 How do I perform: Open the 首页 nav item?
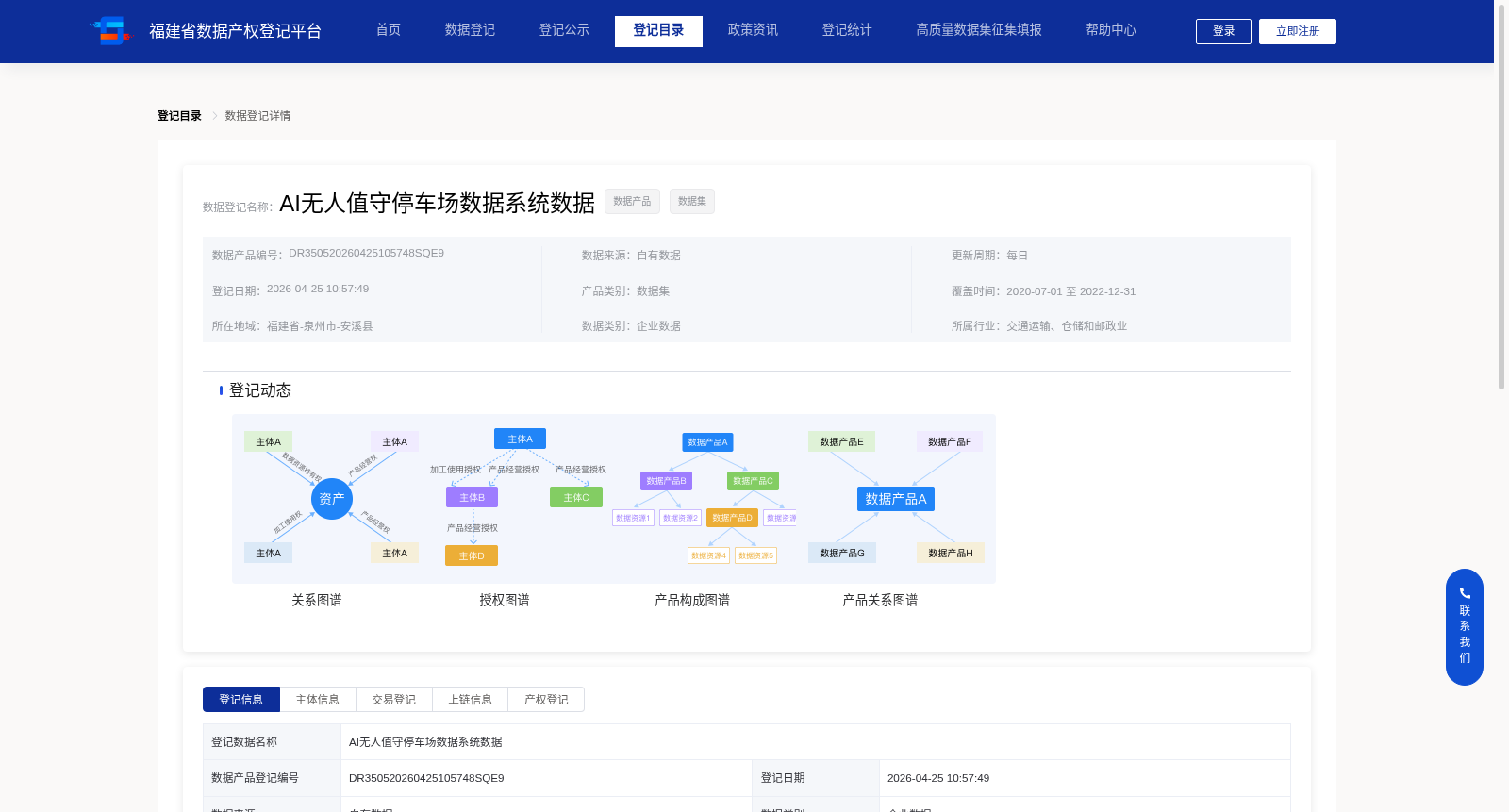389,30
